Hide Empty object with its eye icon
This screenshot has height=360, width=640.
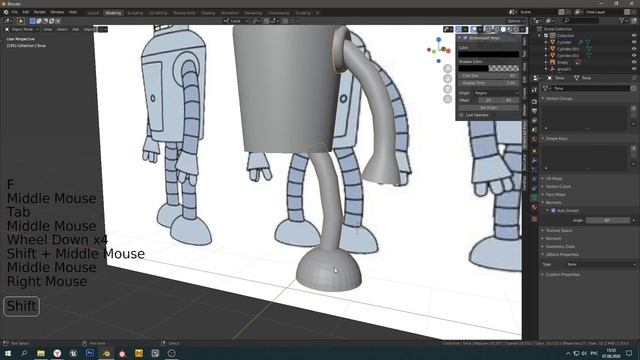634,62
